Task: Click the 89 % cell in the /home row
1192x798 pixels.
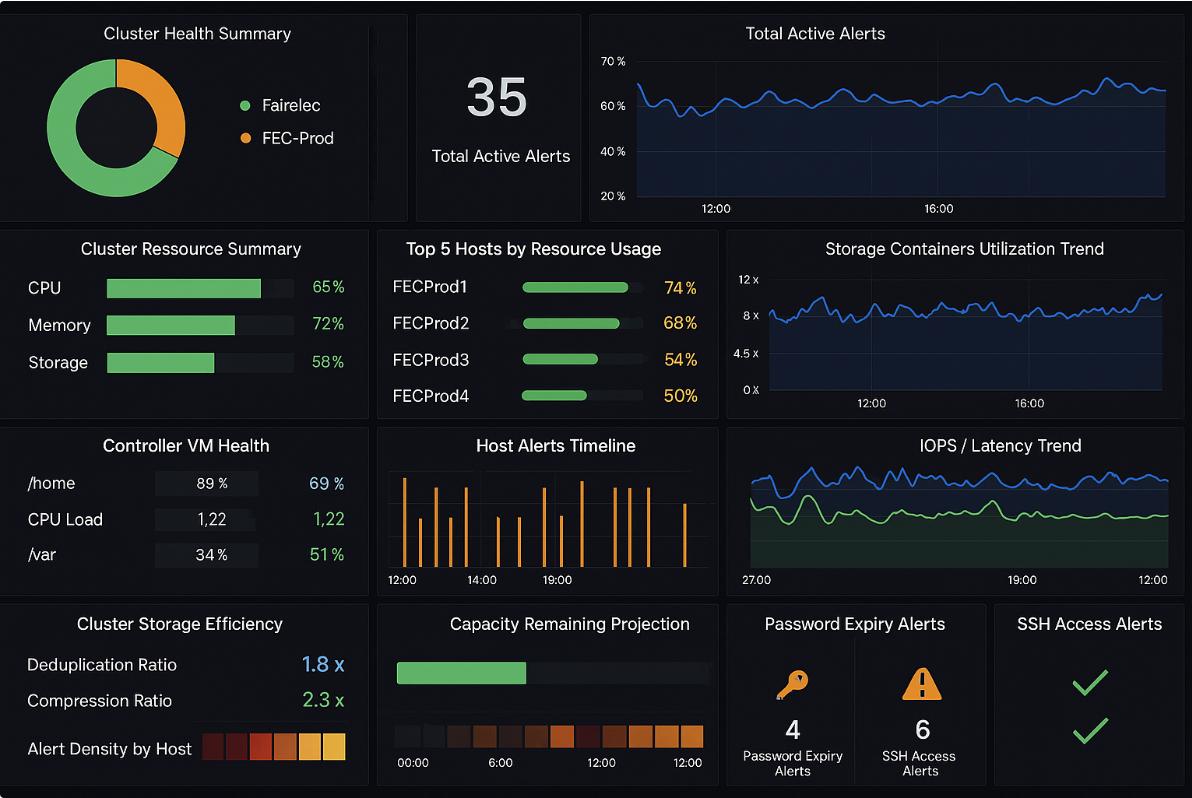Action: pyautogui.click(x=207, y=484)
